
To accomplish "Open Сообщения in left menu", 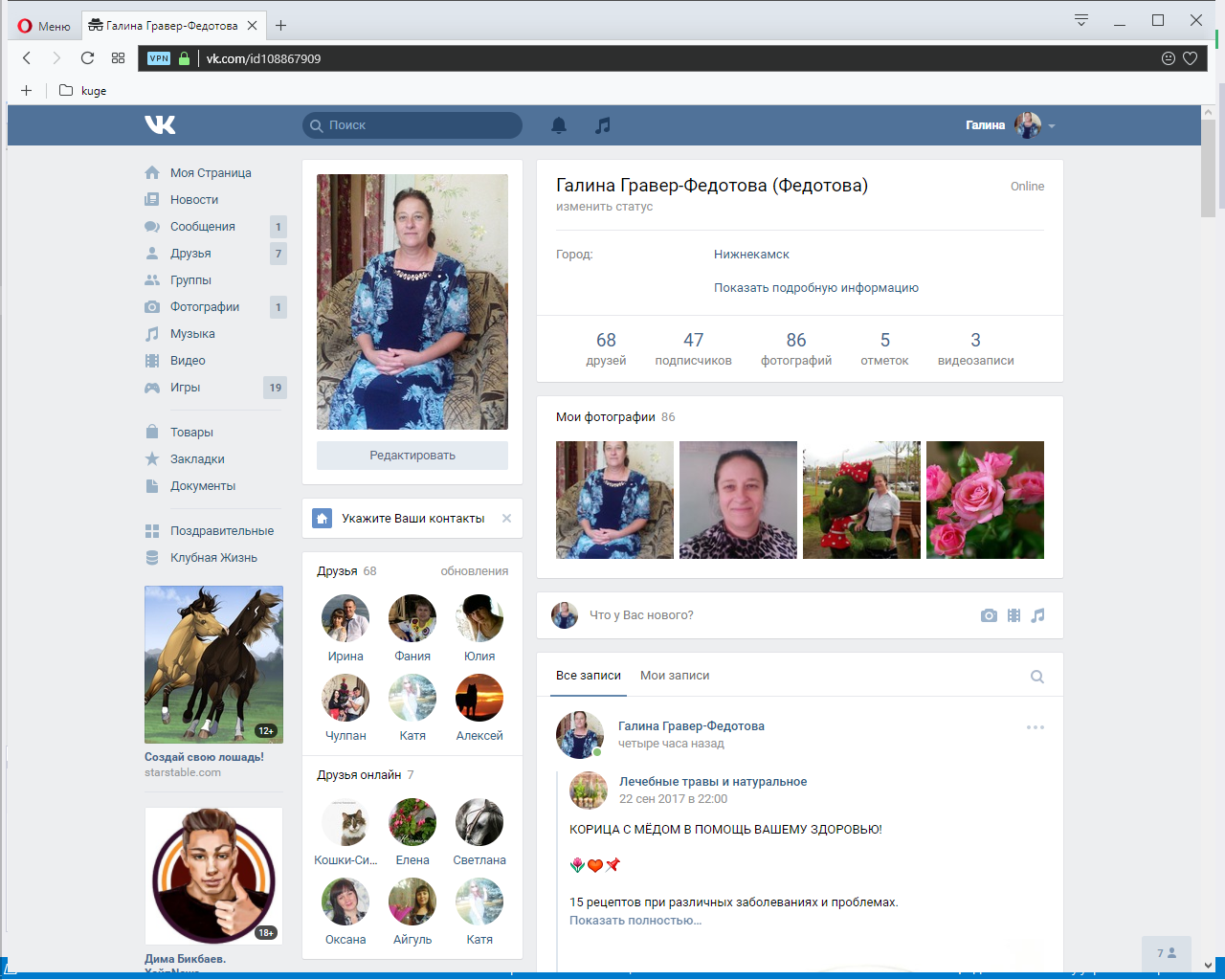I will coord(202,227).
